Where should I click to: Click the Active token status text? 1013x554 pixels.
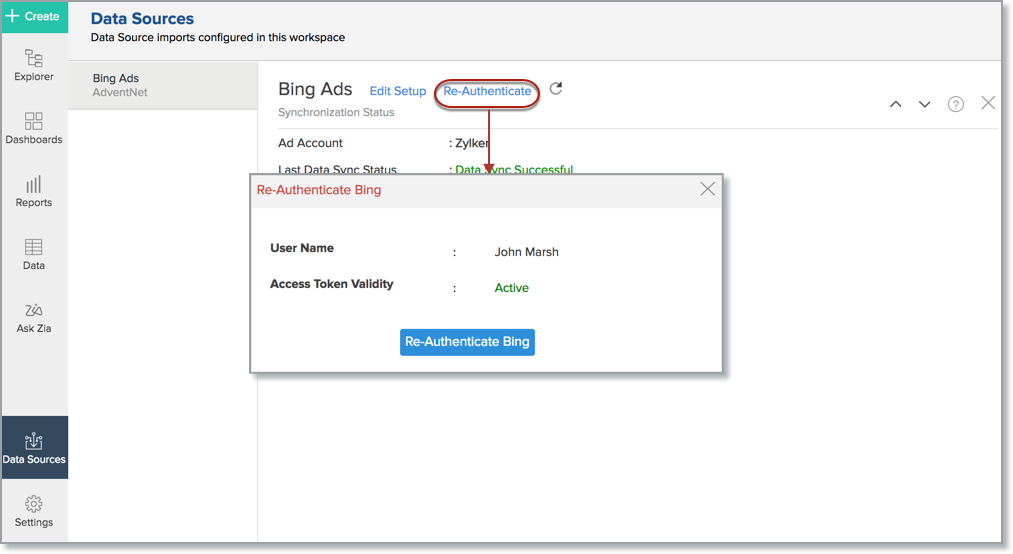(x=511, y=288)
